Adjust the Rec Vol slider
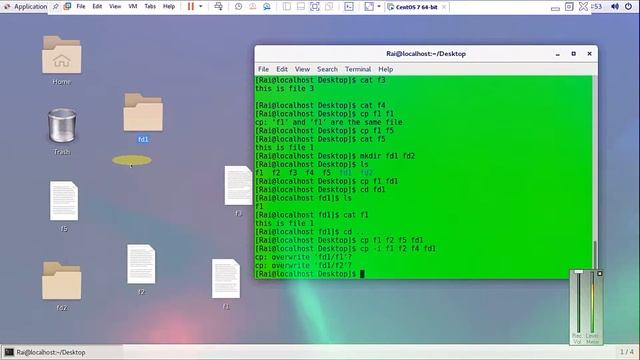The image size is (640, 360). click(578, 302)
